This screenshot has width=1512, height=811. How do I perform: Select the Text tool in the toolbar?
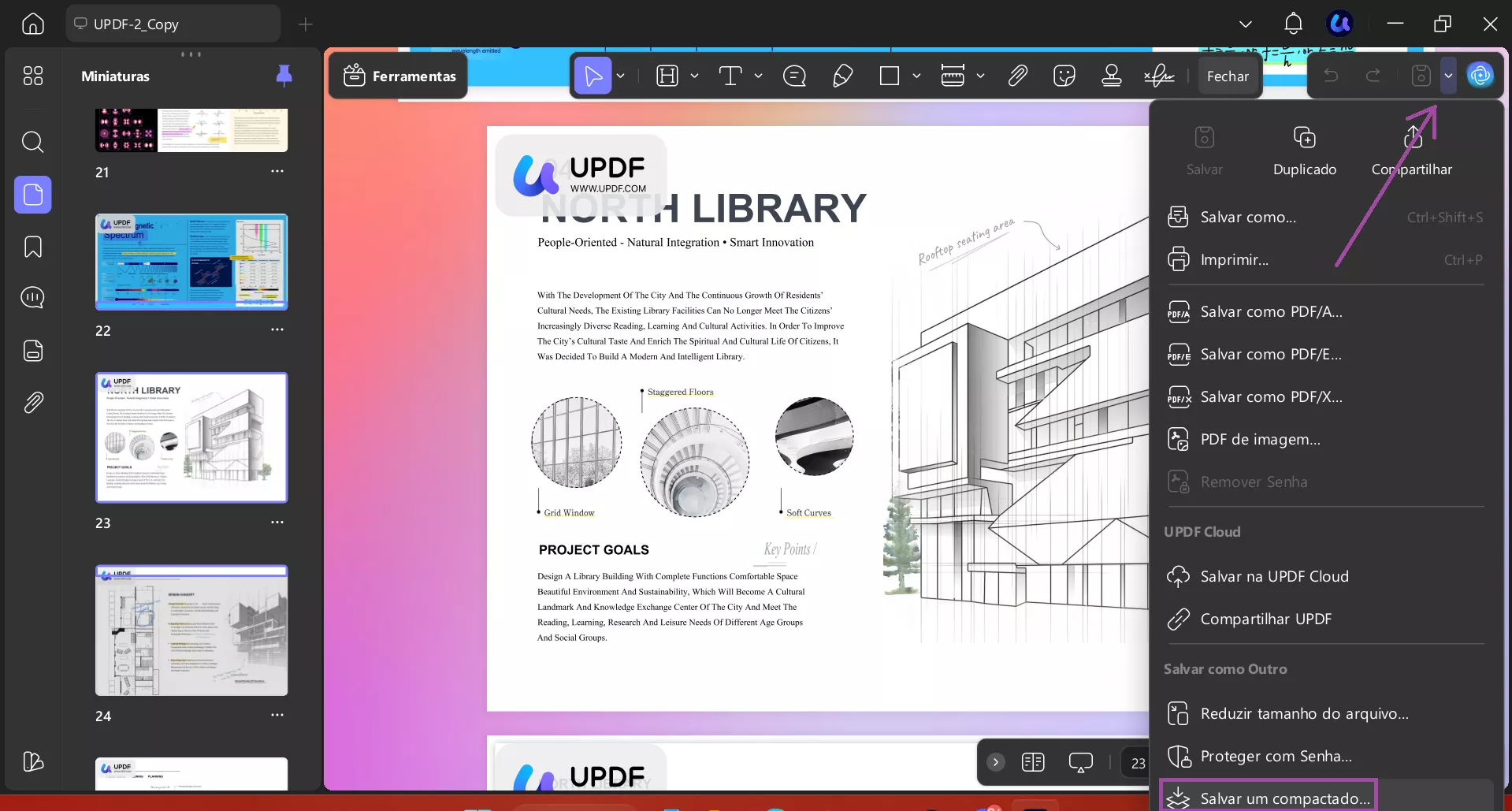point(730,76)
